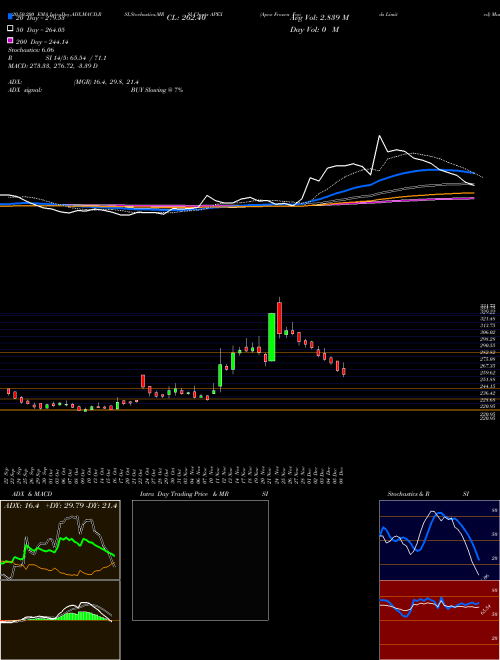Click the 'ADX: 16.4 +DY: 29.79 -DY: 21.4' header
Screen dimensions: 500x660
(60, 505)
